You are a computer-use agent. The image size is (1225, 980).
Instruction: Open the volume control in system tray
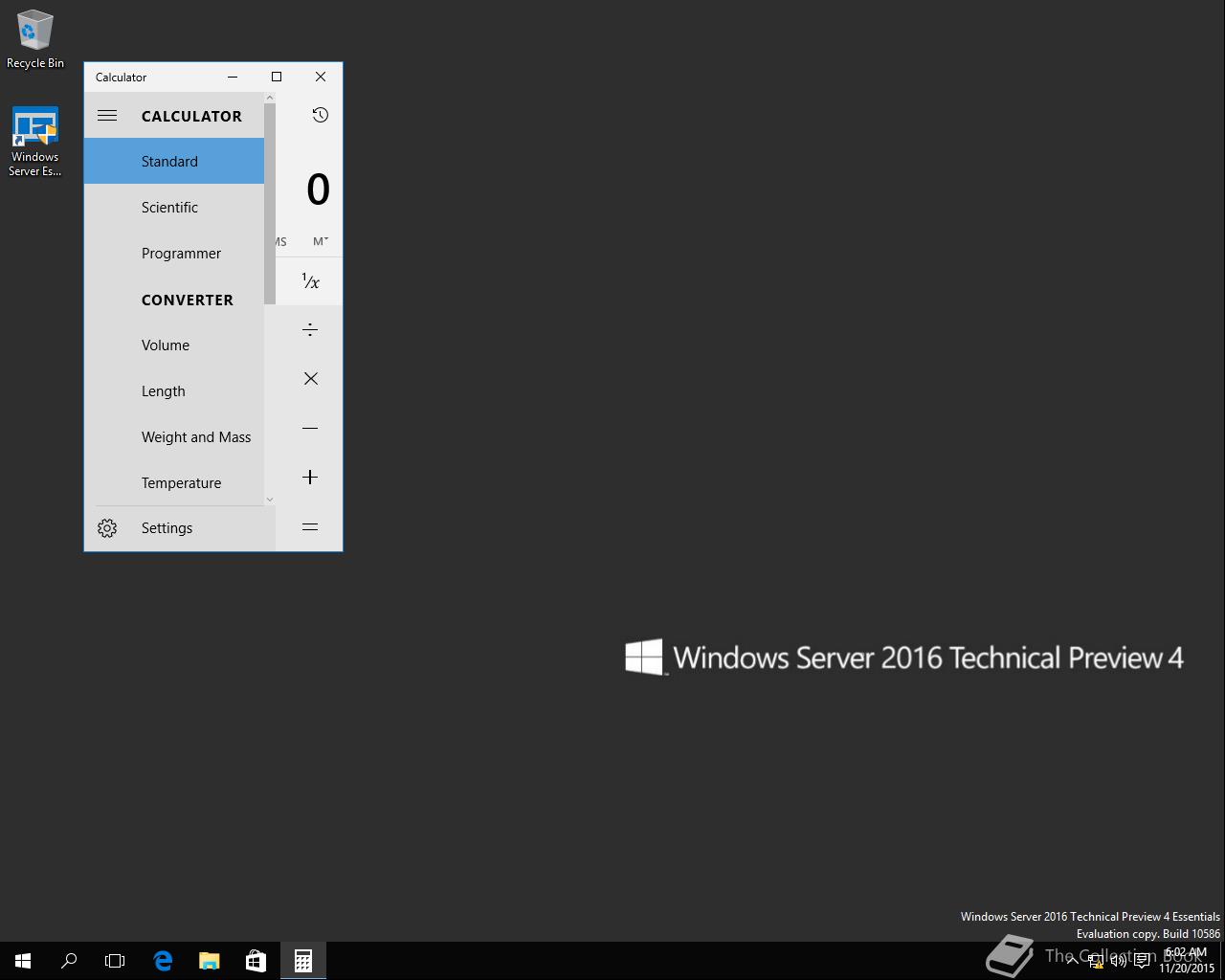click(x=1119, y=961)
